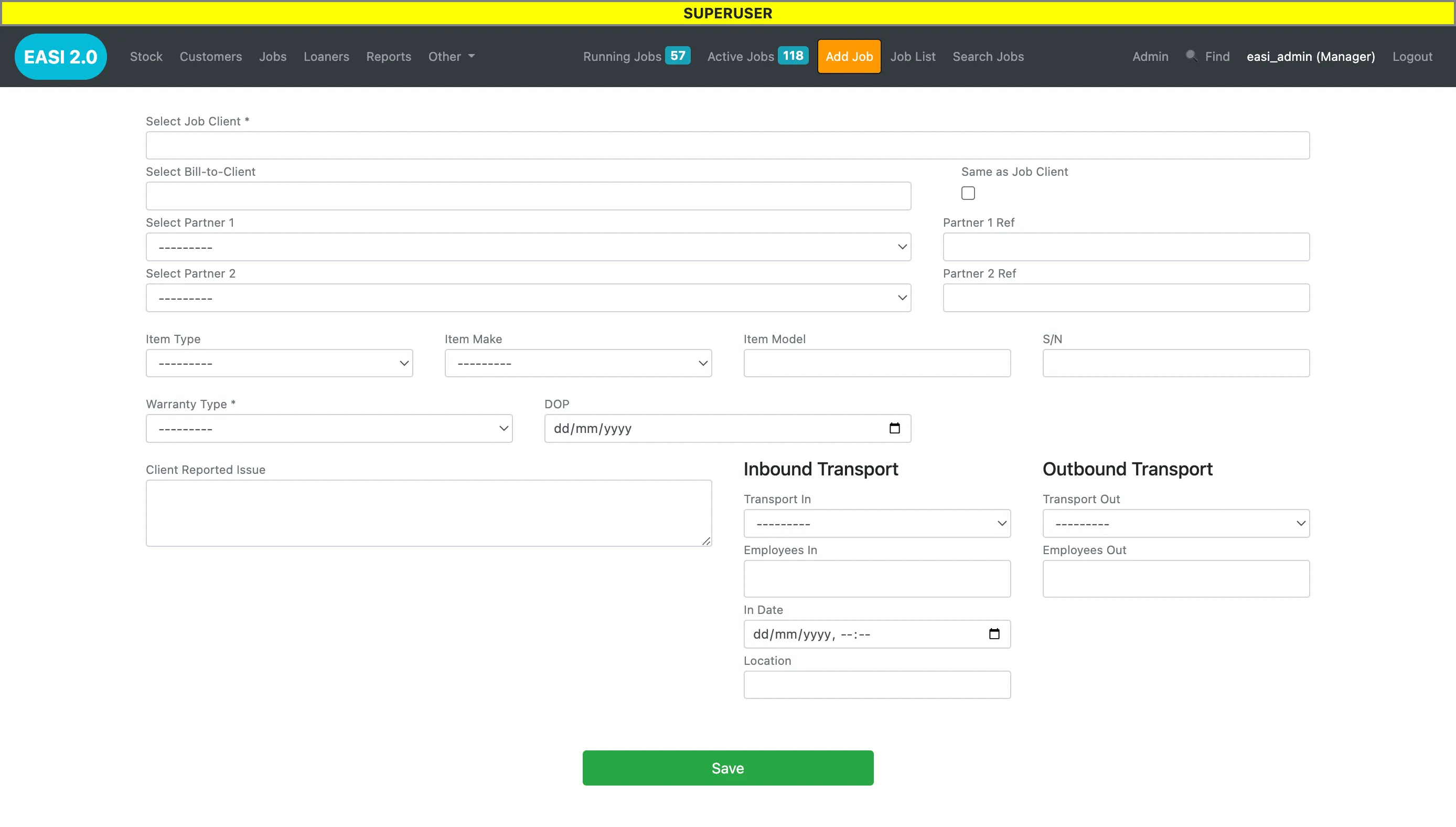Focus the Partner 1 Ref field
Viewport: 1456px width, 827px height.
[1126, 247]
